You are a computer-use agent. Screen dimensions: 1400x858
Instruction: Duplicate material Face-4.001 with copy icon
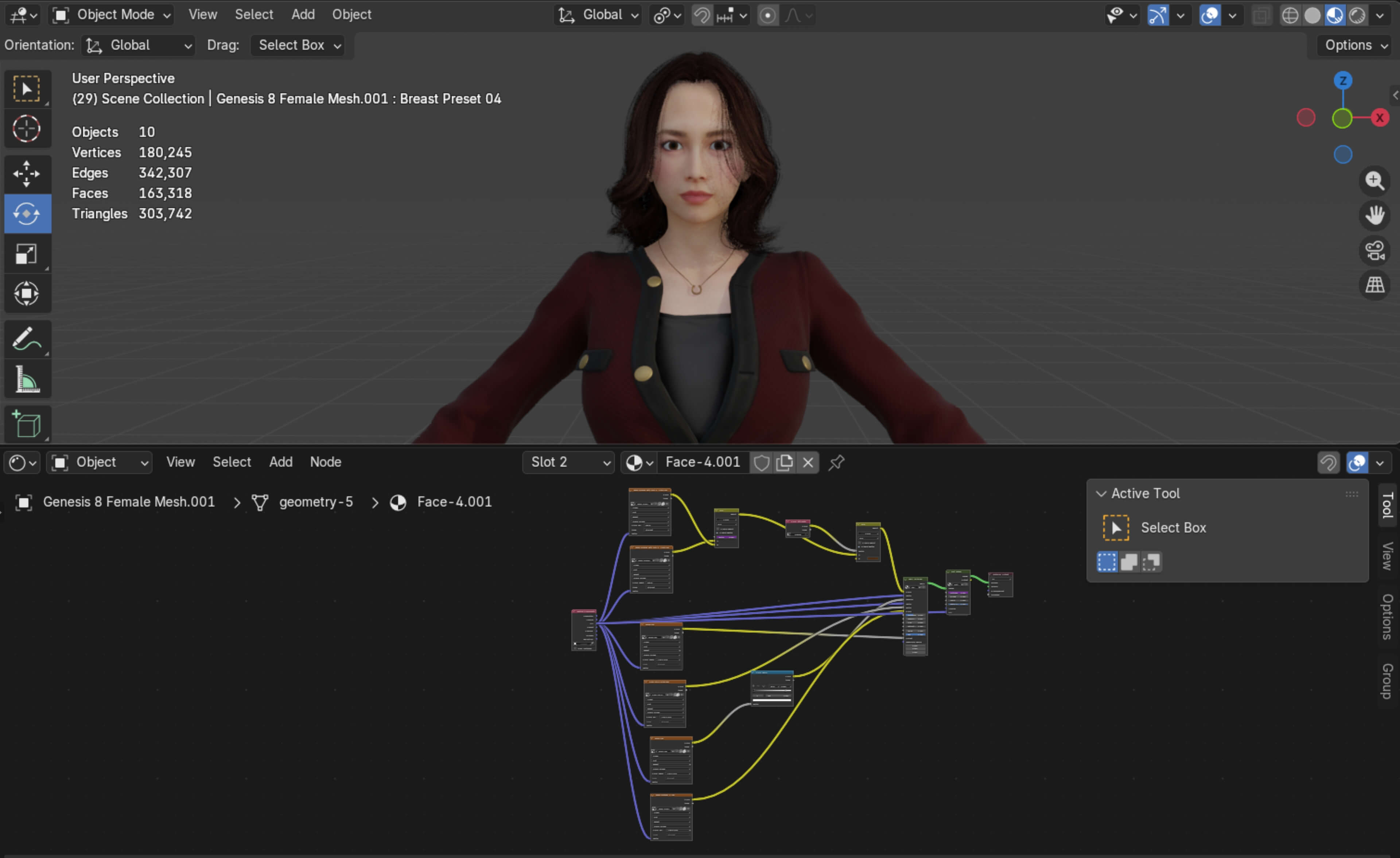click(x=785, y=462)
